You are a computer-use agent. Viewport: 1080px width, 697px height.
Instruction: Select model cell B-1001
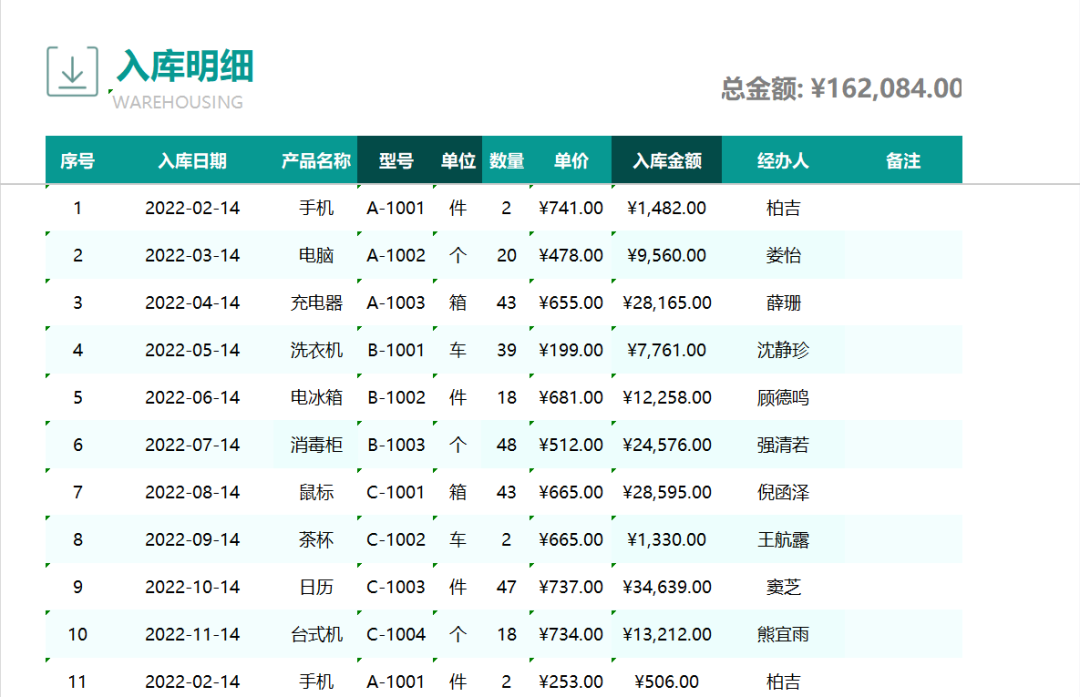click(x=396, y=350)
